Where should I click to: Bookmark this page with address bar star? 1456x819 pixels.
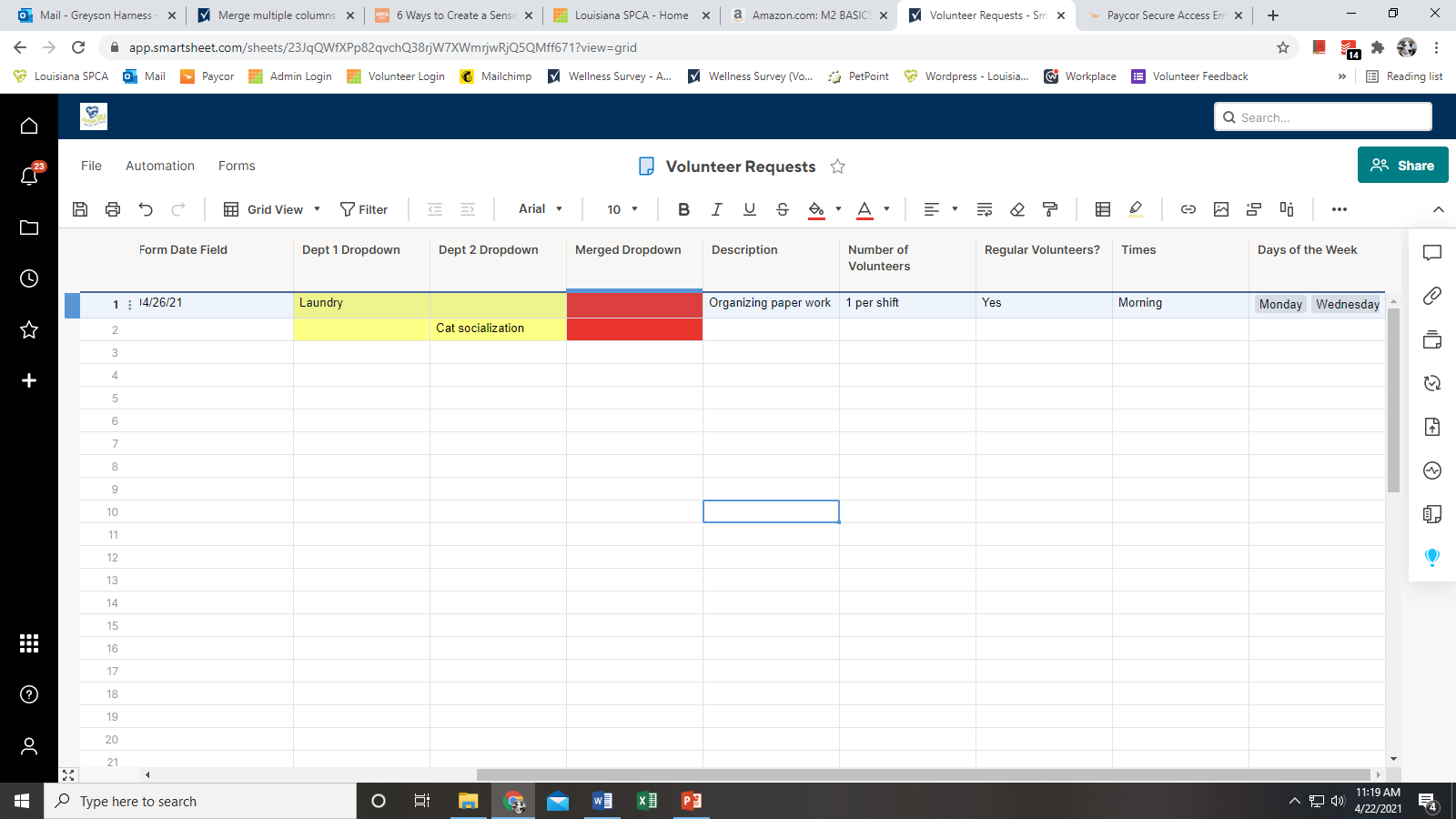(x=1283, y=47)
